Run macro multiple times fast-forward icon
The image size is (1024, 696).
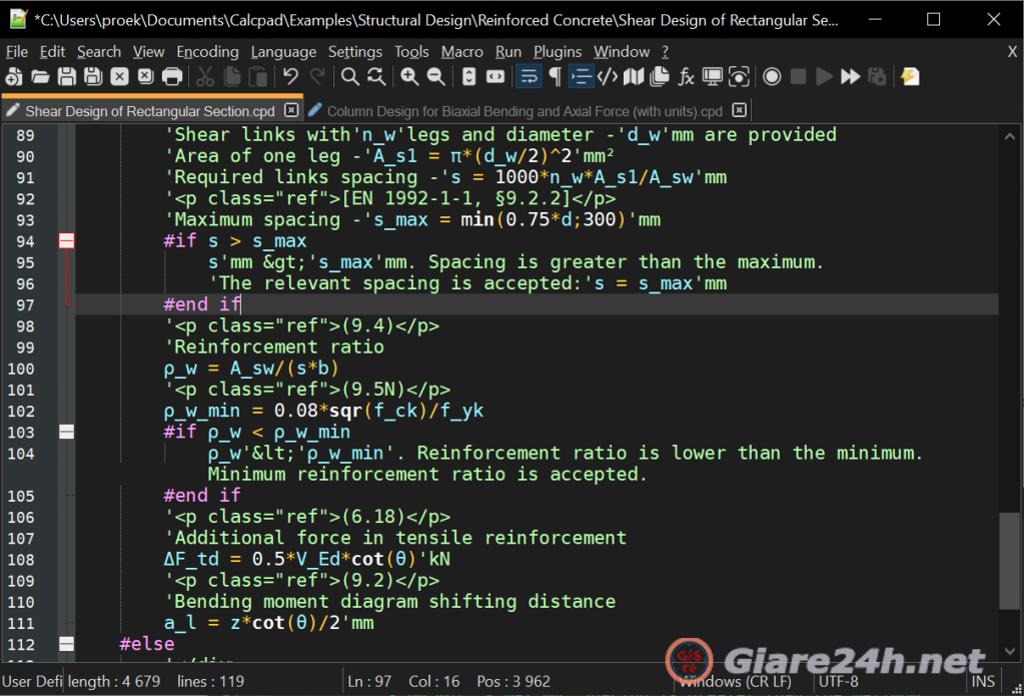pos(850,77)
